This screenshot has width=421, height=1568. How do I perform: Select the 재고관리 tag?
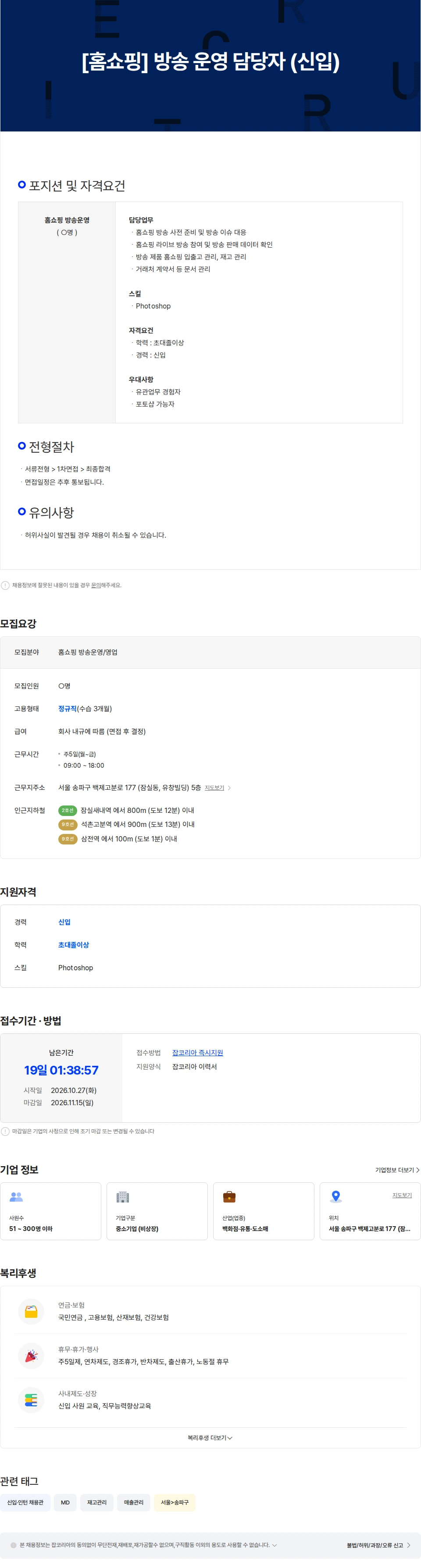(97, 1502)
